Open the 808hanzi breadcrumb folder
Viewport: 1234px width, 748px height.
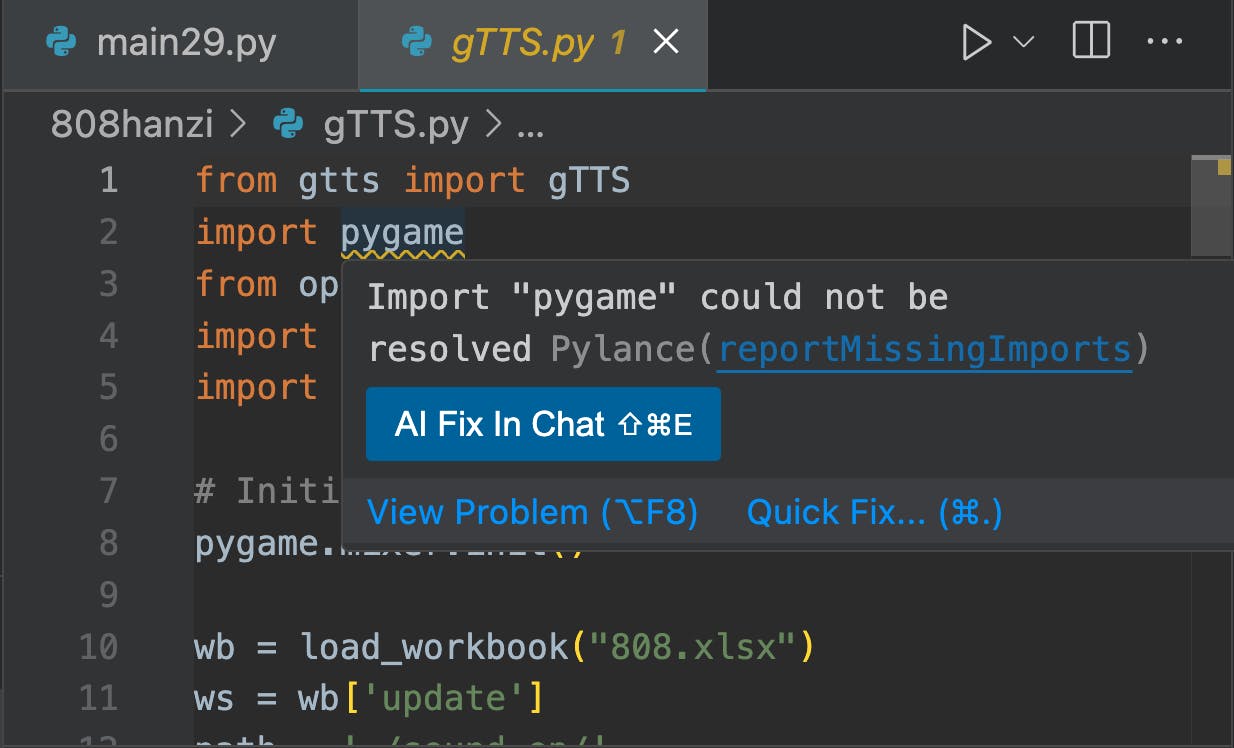click(x=132, y=125)
